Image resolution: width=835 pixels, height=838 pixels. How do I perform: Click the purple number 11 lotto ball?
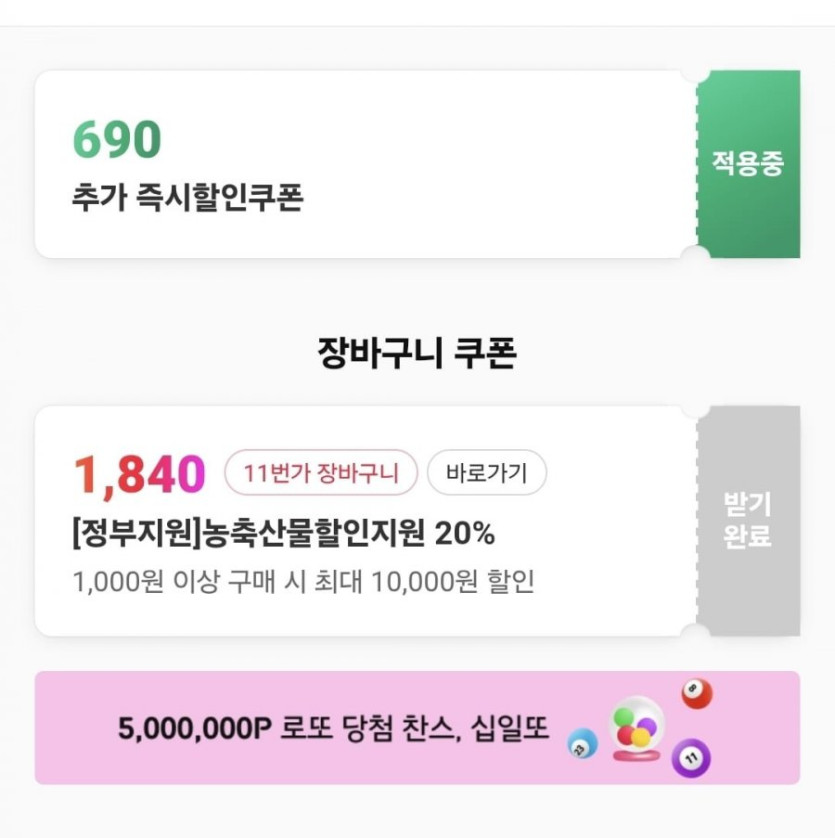[689, 757]
